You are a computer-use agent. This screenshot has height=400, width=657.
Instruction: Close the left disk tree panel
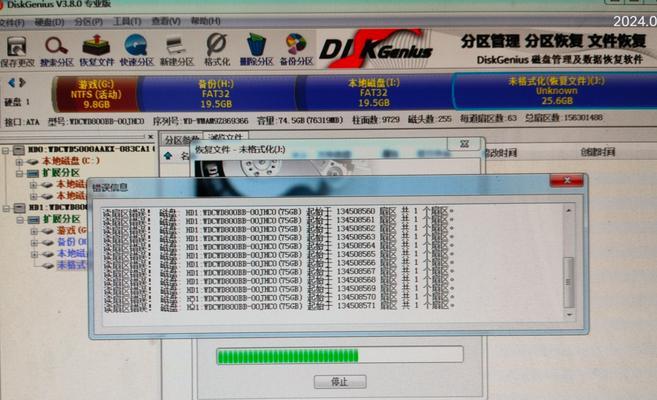click(150, 137)
